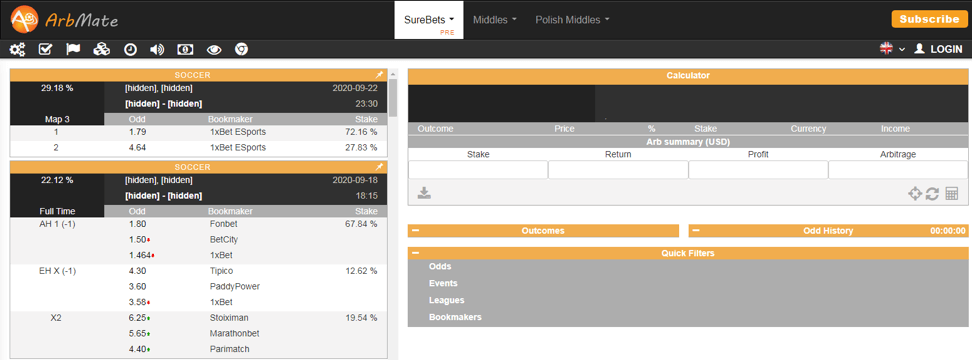Click the Map 3 market label
The width and height of the screenshot is (972, 360).
[57, 119]
